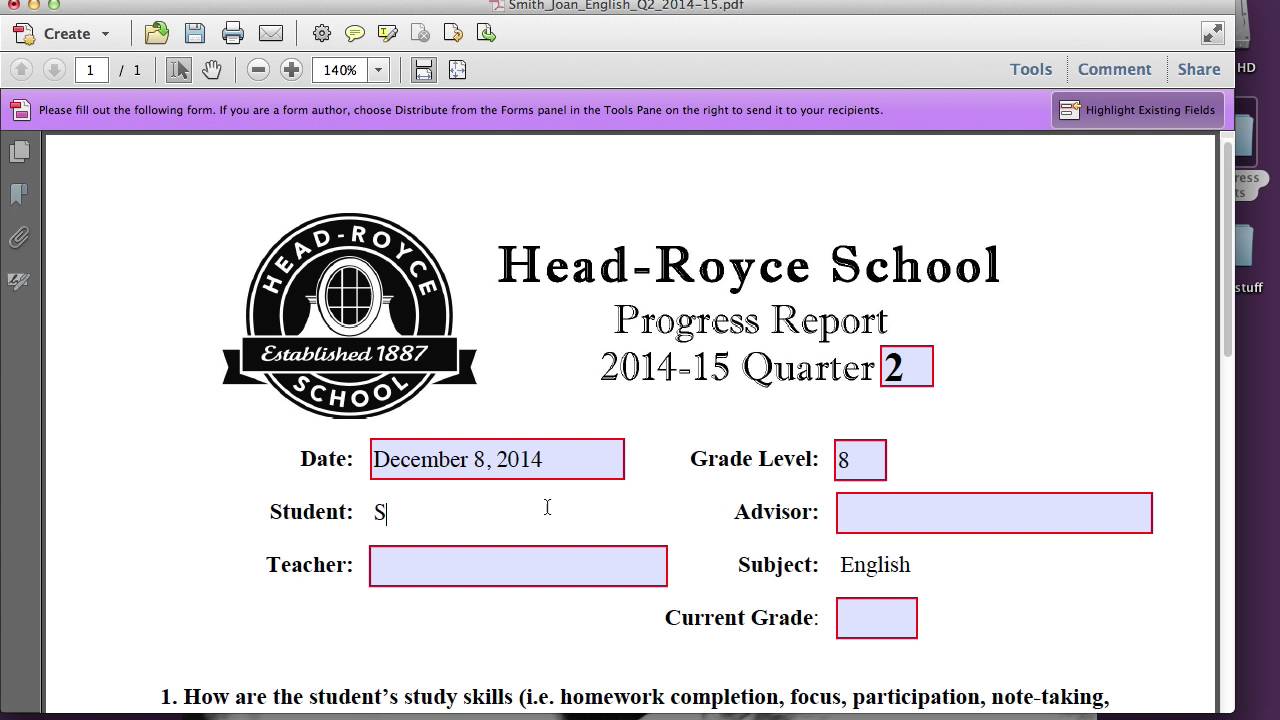Click the page number field
Viewport: 1280px width, 720px height.
(91, 70)
